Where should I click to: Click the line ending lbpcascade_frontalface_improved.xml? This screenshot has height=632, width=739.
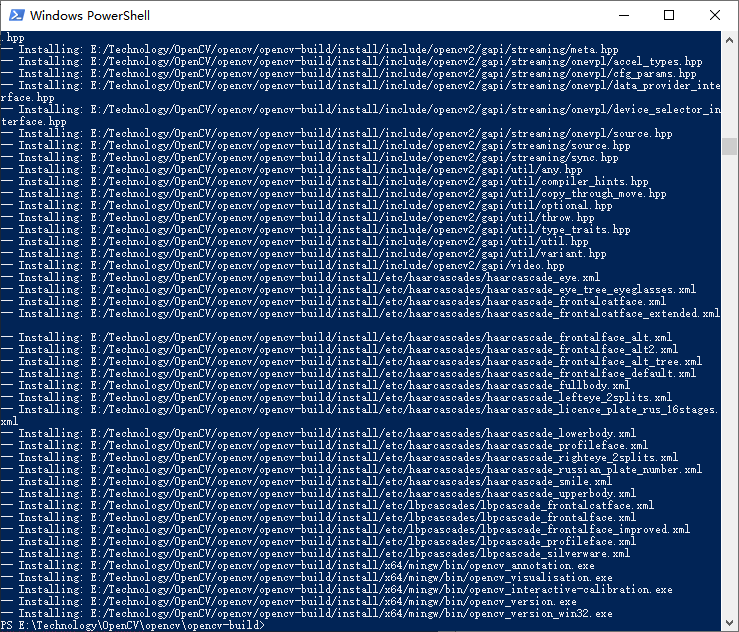(345, 529)
